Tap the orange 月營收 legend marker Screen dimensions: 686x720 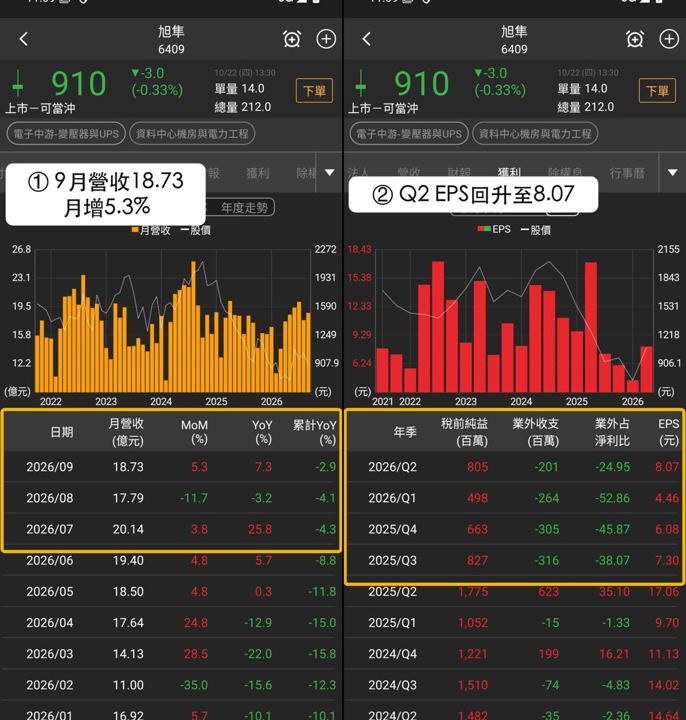[x=135, y=230]
